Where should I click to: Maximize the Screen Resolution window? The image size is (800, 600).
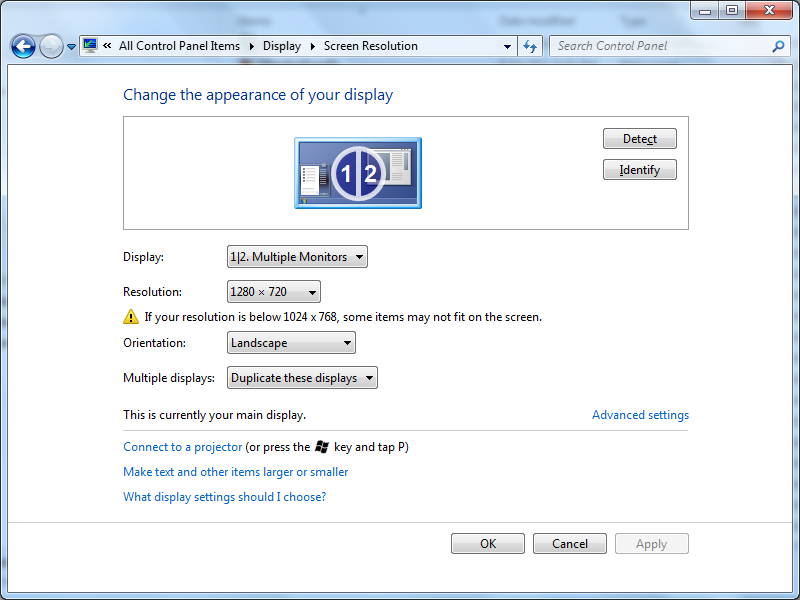pos(732,10)
